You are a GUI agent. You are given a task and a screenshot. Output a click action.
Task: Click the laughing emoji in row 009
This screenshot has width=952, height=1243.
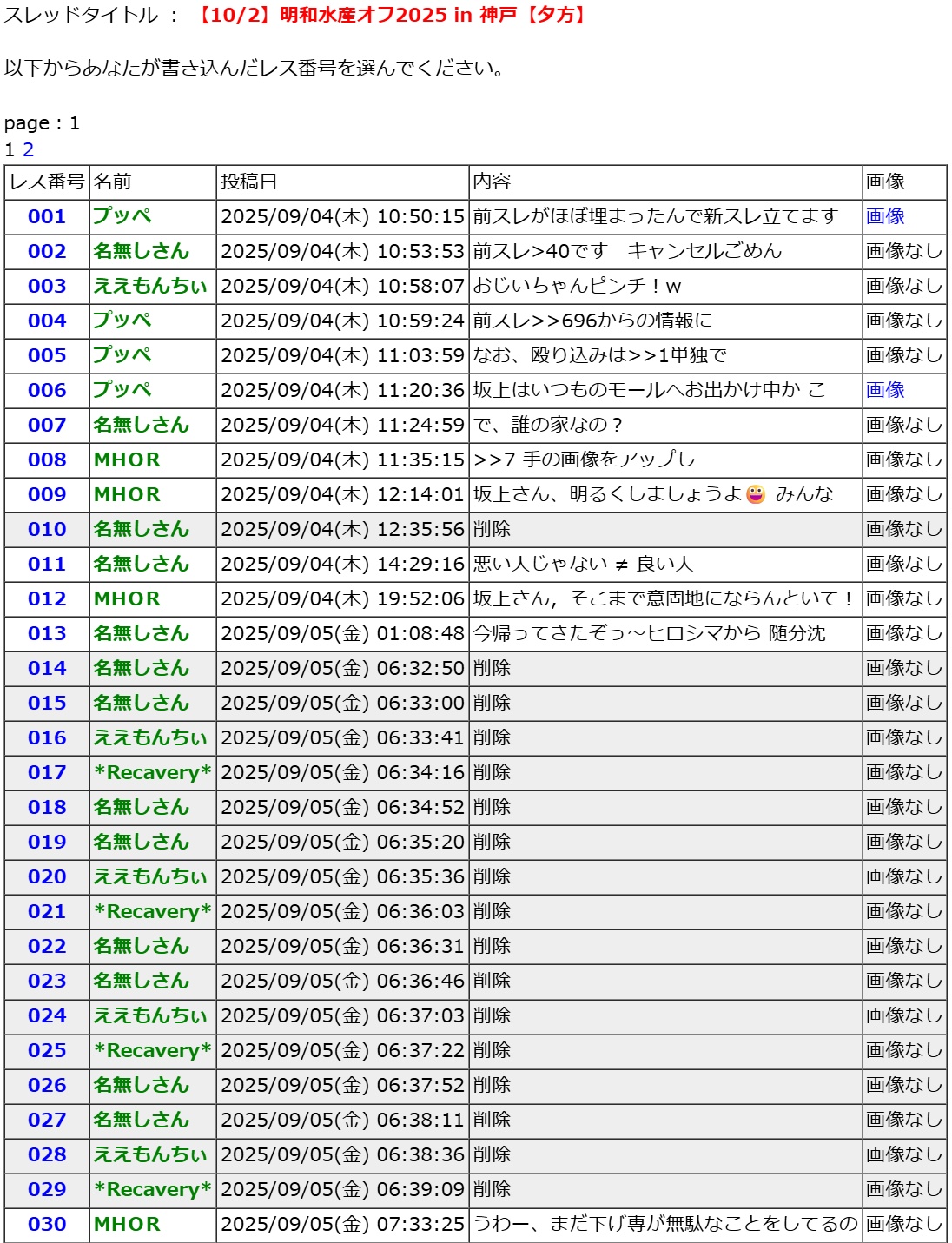click(756, 495)
